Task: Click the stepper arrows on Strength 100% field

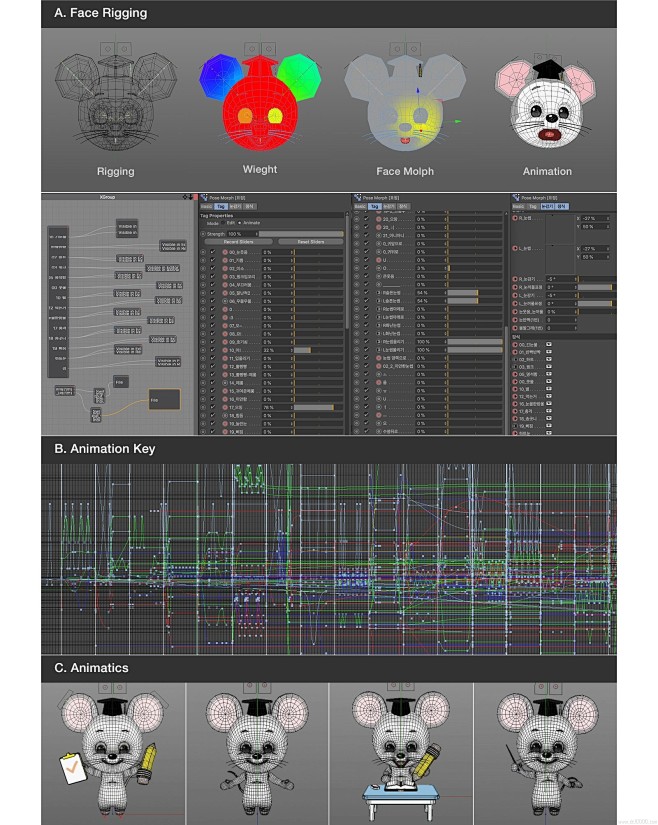Action: point(255,233)
